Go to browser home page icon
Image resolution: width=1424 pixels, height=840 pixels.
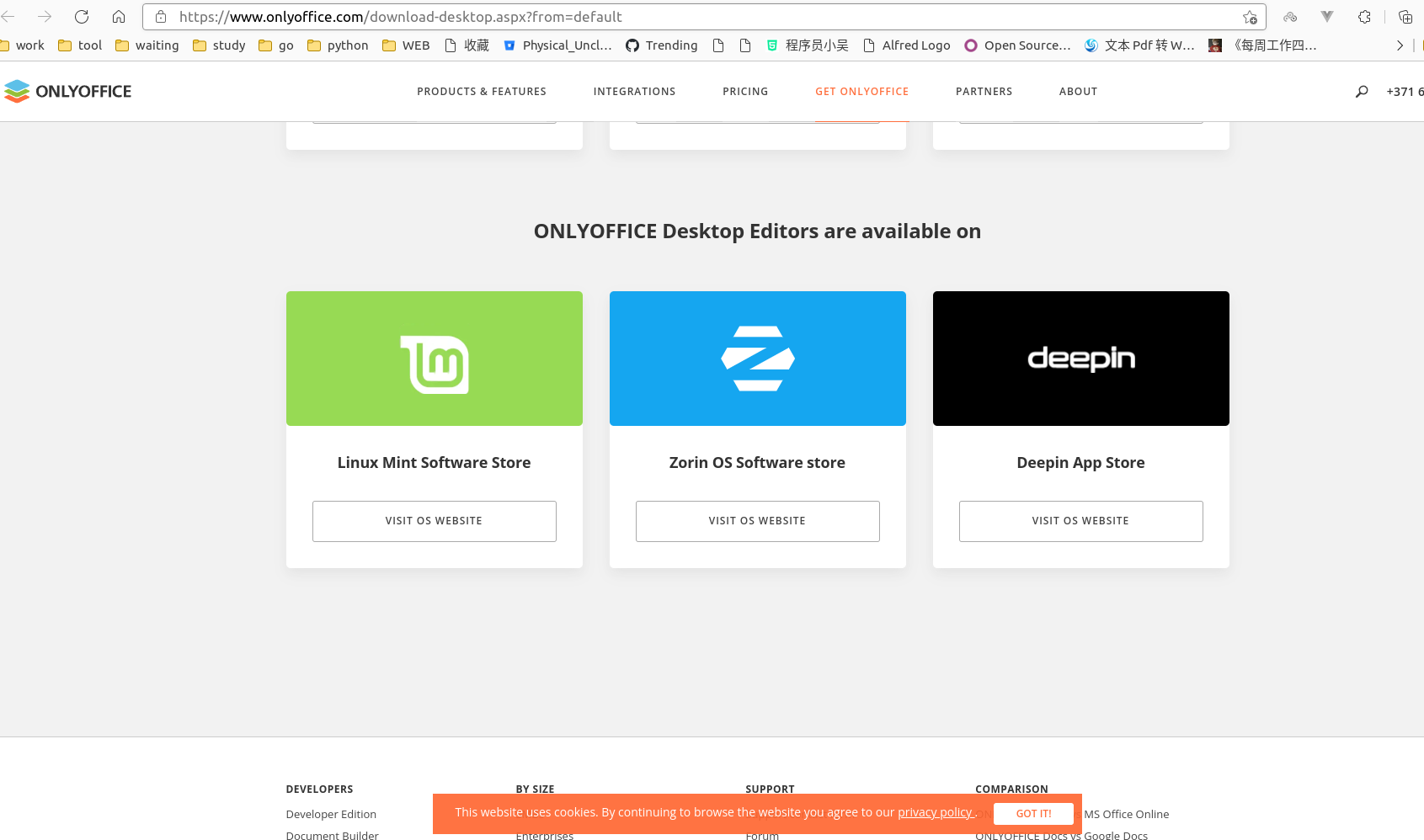click(x=119, y=17)
